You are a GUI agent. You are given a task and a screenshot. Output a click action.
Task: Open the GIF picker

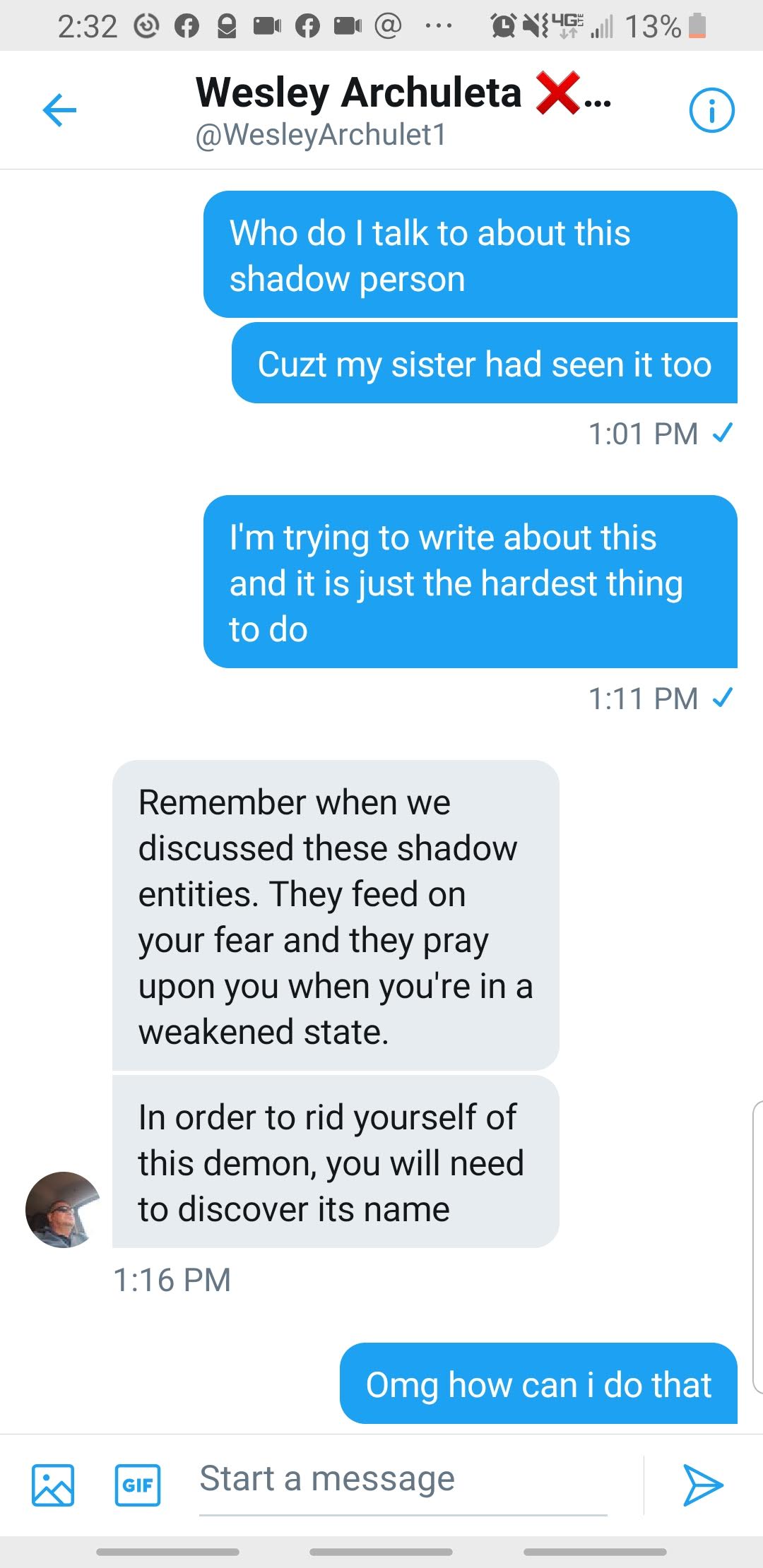(x=138, y=1485)
